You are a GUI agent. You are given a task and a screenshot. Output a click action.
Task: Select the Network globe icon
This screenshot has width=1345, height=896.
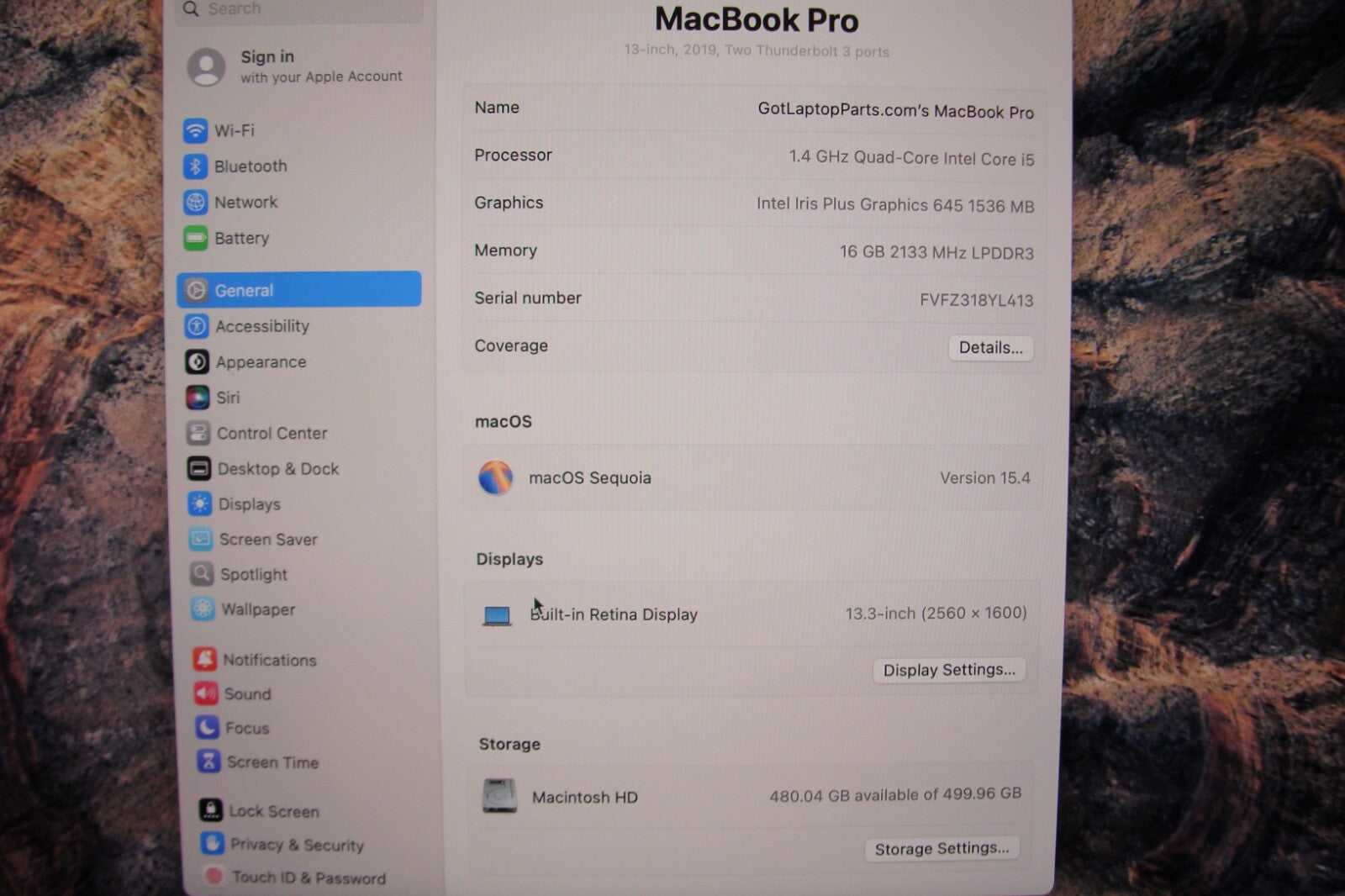195,203
